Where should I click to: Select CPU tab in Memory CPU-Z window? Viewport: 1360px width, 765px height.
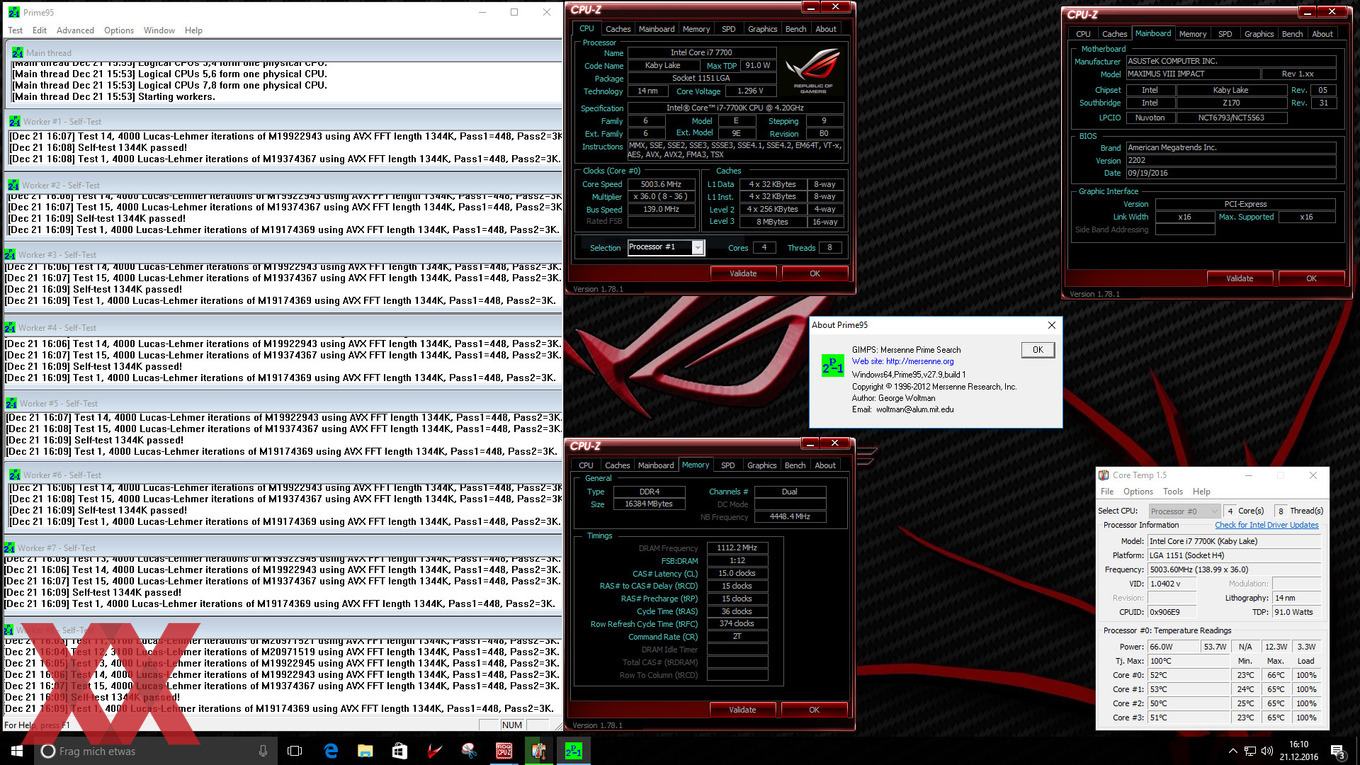pos(586,465)
